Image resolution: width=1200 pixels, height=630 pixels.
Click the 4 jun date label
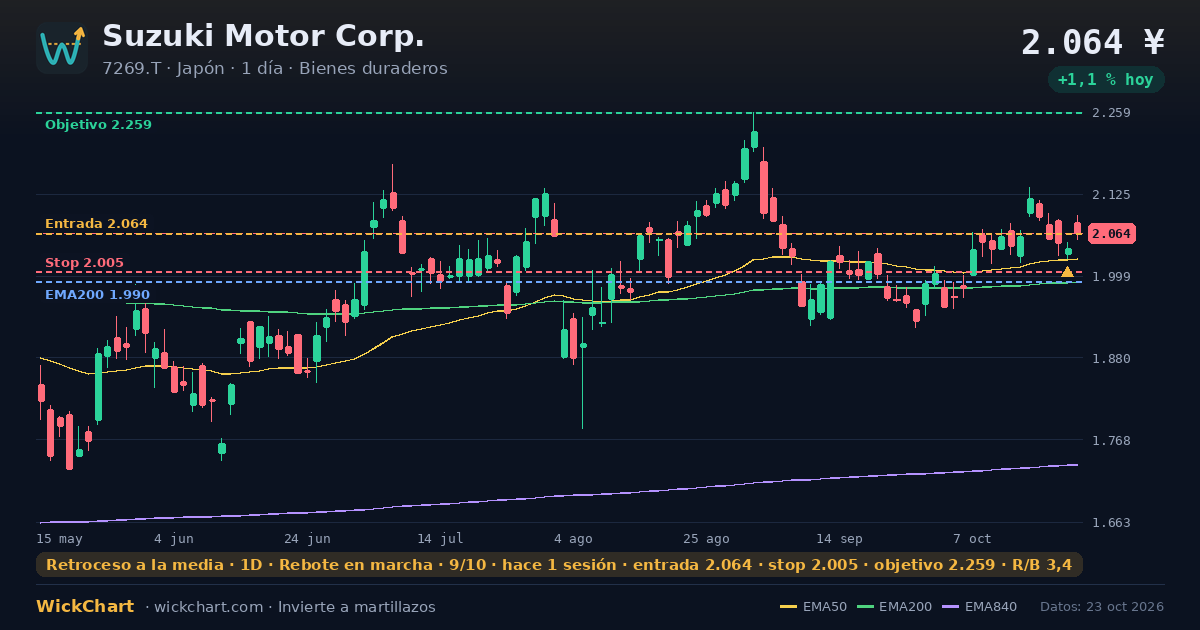pos(174,539)
